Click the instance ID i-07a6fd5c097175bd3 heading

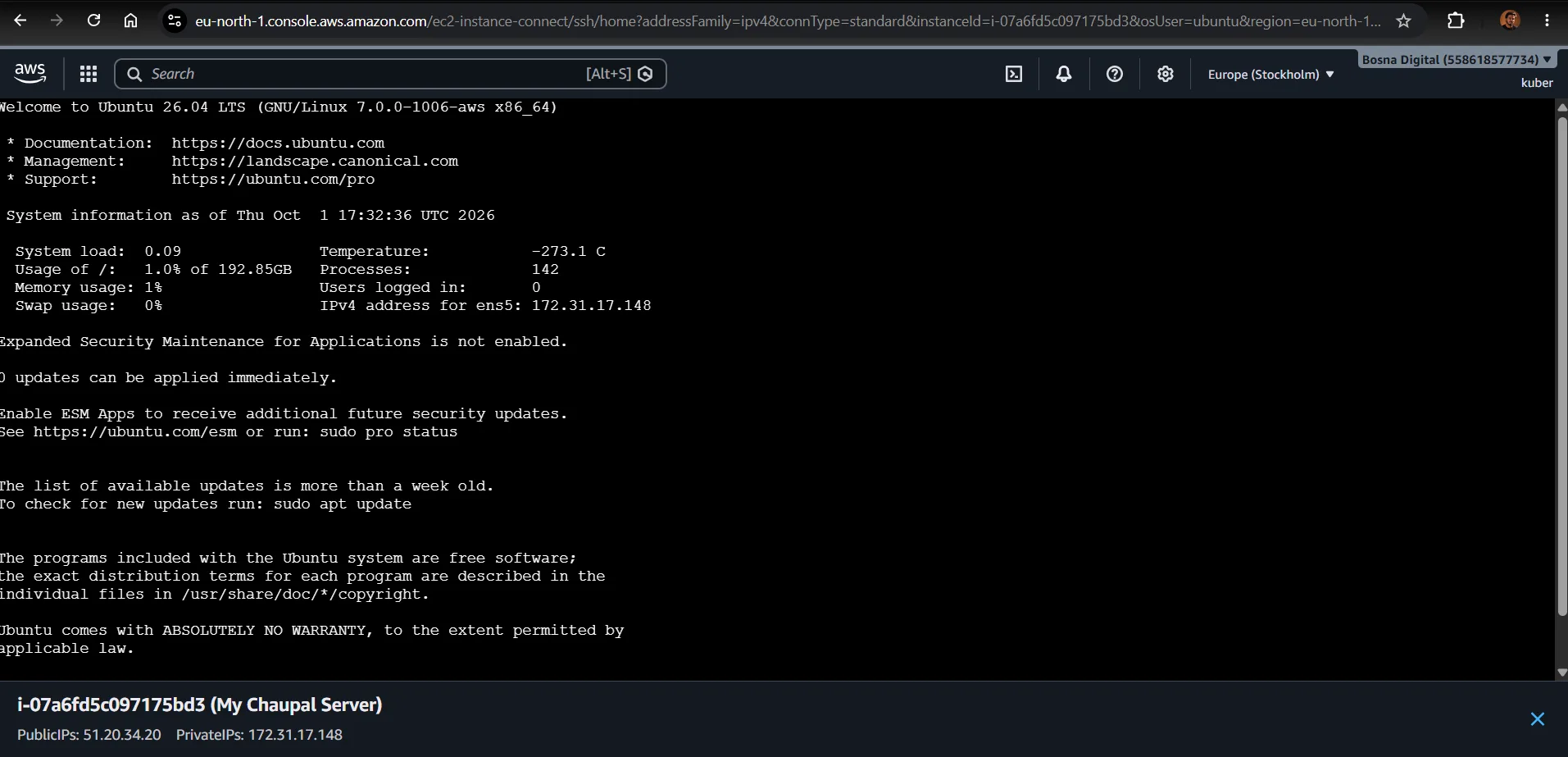pos(111,705)
